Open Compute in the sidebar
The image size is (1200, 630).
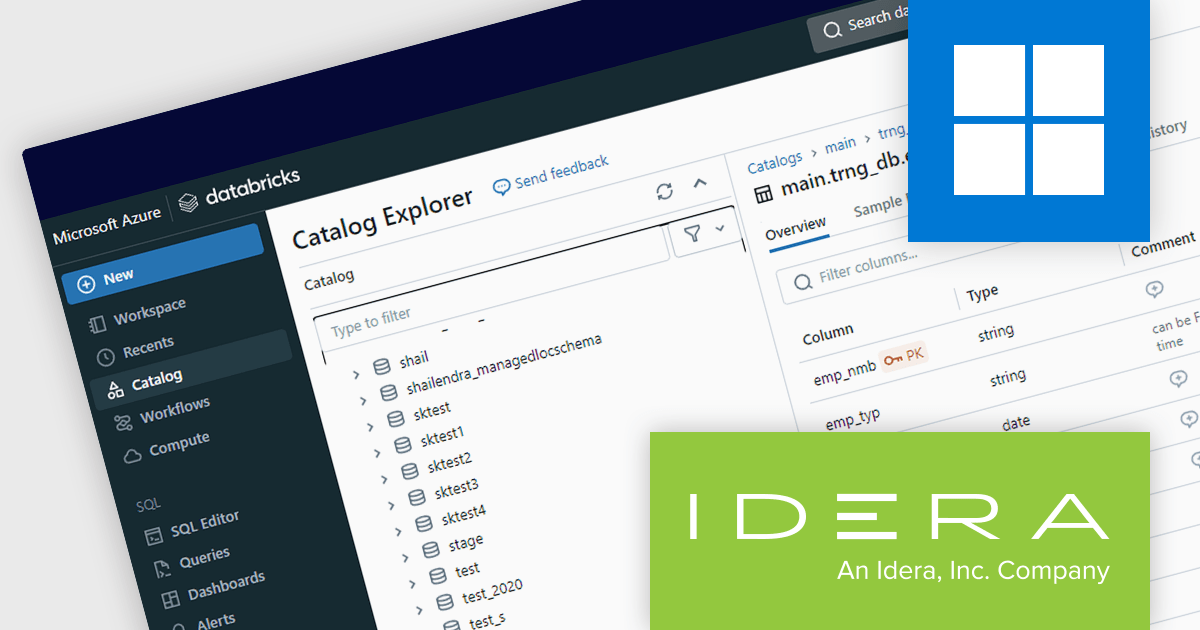(179, 444)
